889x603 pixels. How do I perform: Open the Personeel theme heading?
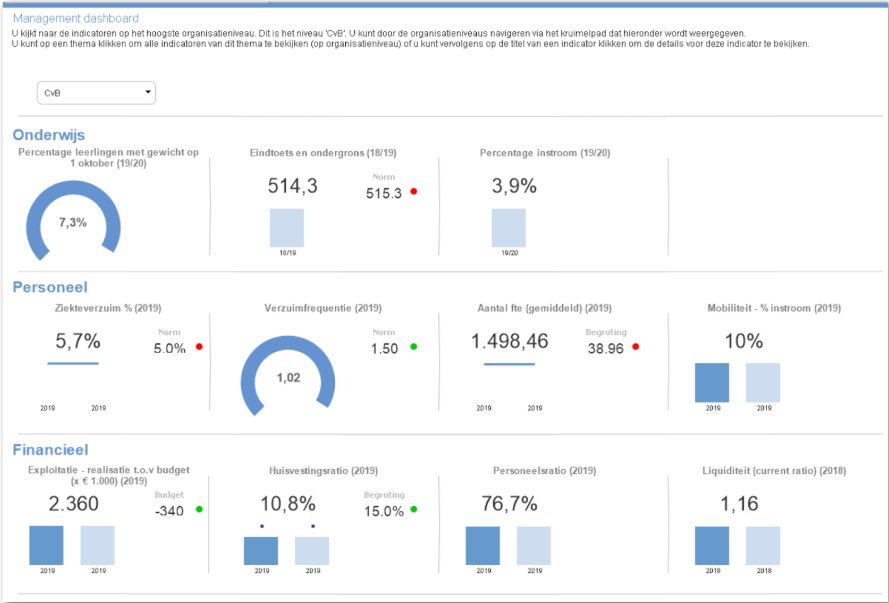[50, 287]
